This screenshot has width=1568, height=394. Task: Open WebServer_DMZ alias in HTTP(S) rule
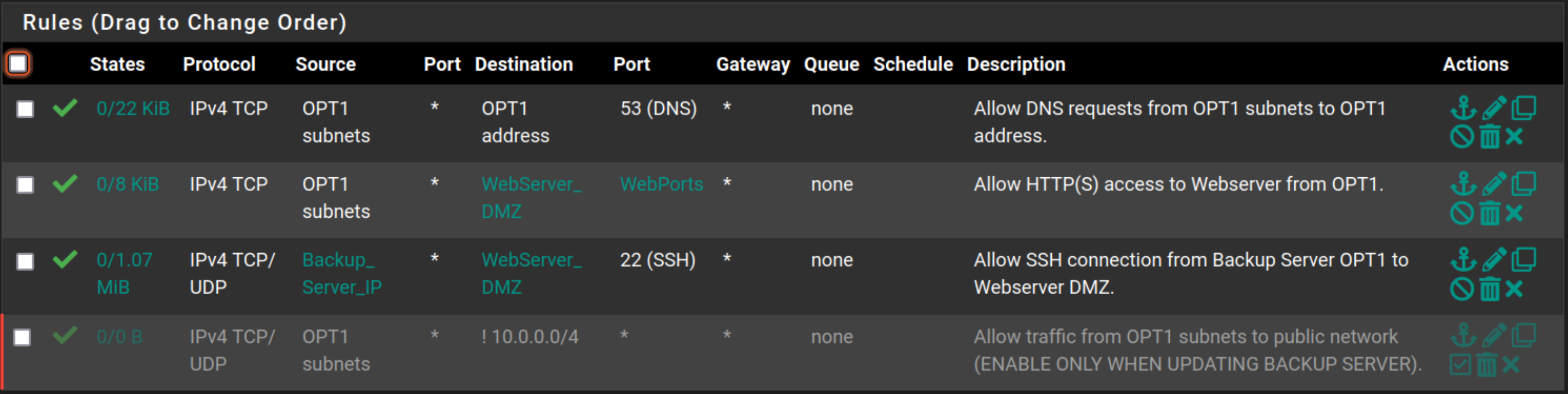pyautogui.click(x=531, y=197)
